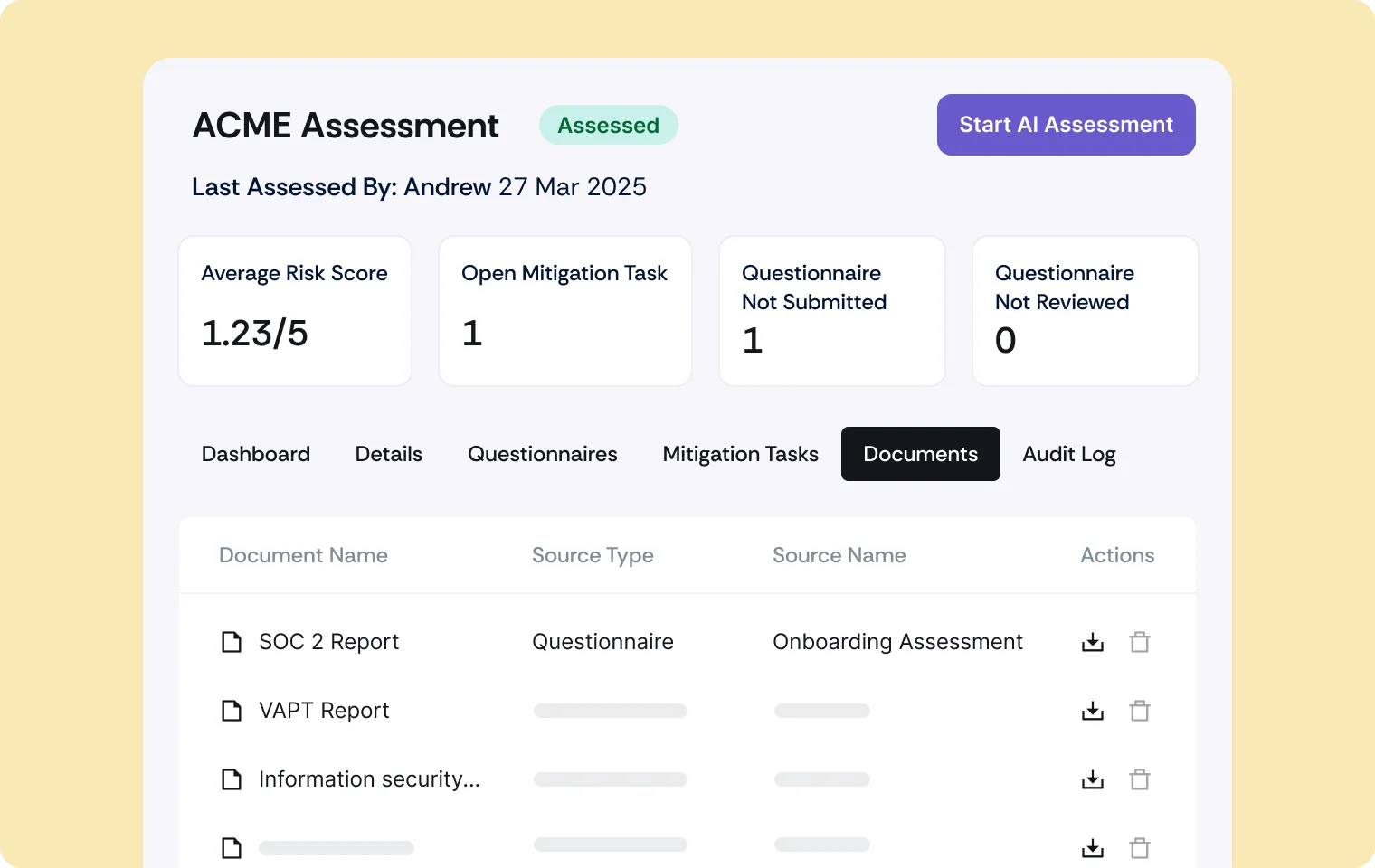Image resolution: width=1375 pixels, height=868 pixels.
Task: Open the Questionnaire Not Submitted card
Action: tap(832, 311)
